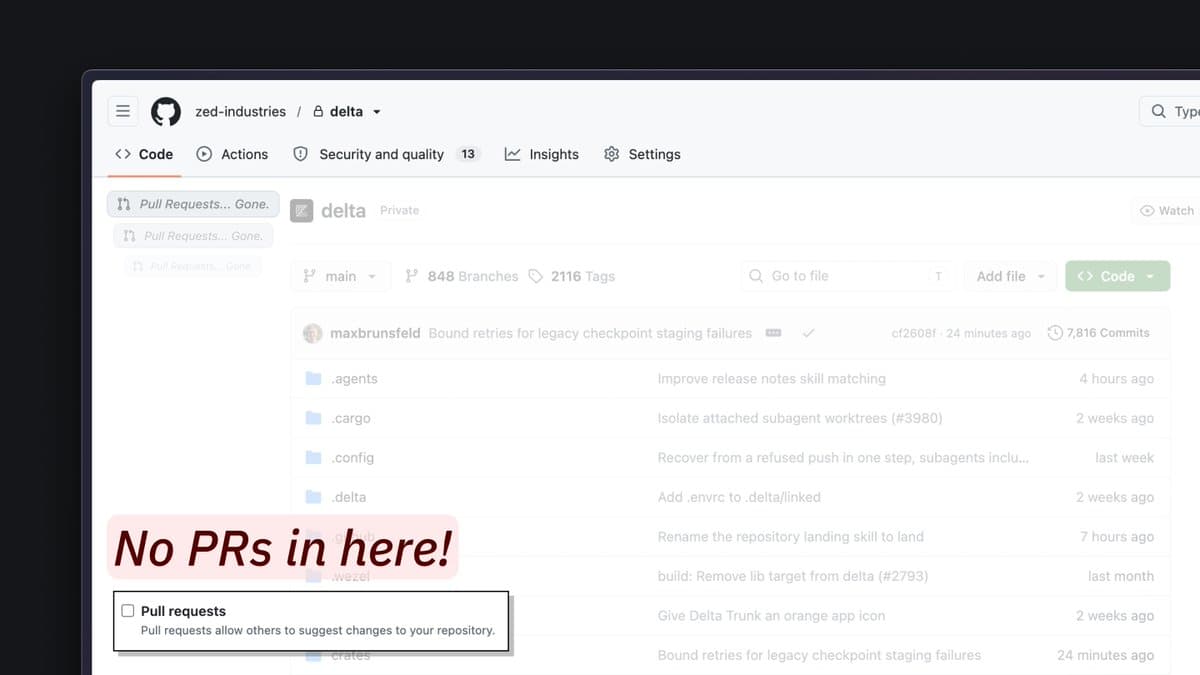This screenshot has height=675, width=1200.
Task: Click the zed-industries organization link
Action: coord(240,111)
